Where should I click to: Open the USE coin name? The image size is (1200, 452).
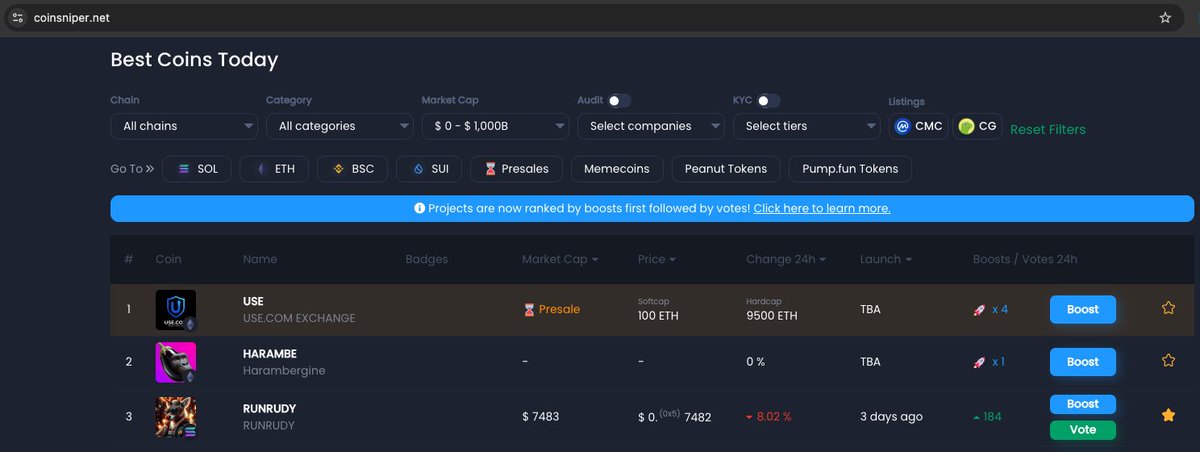tap(253, 301)
